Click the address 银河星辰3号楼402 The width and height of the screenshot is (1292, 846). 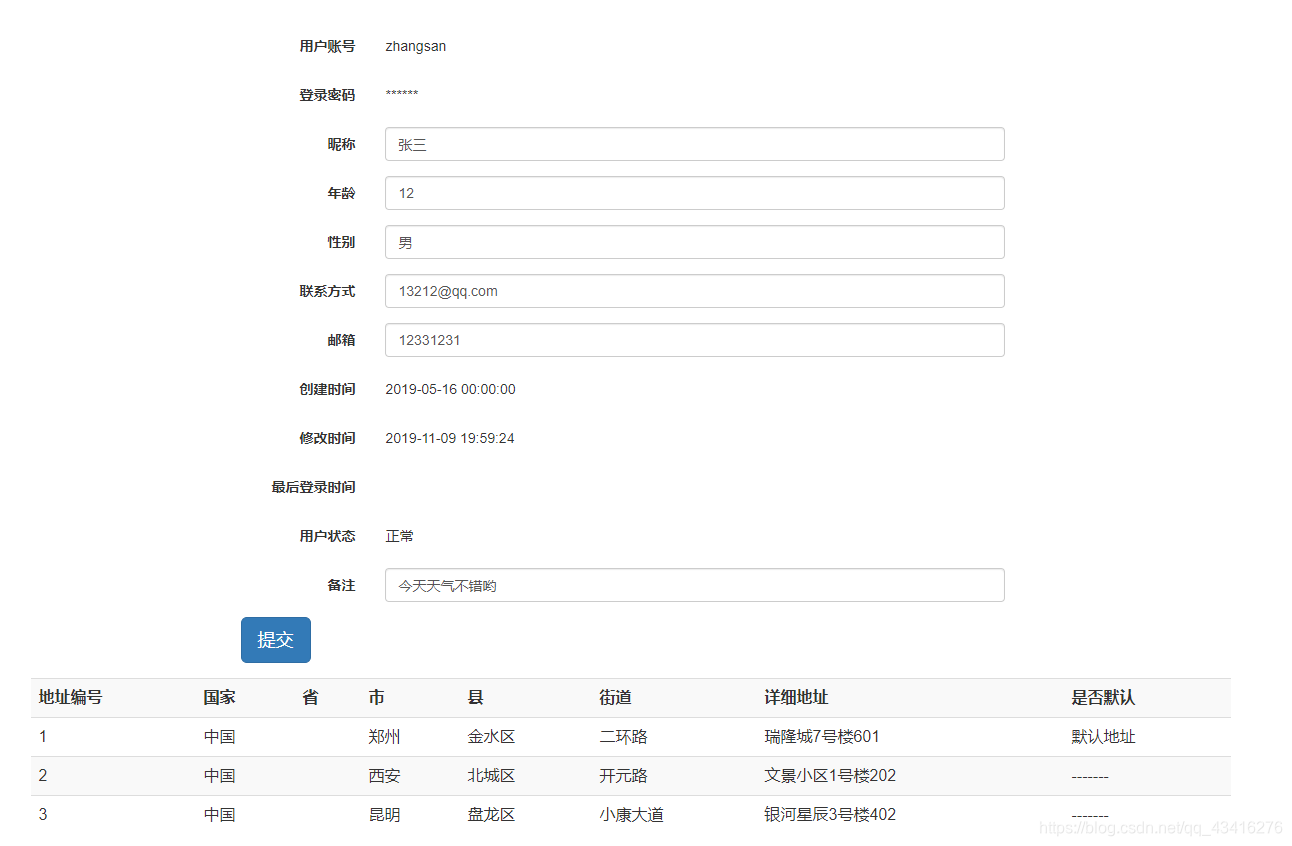click(831, 815)
